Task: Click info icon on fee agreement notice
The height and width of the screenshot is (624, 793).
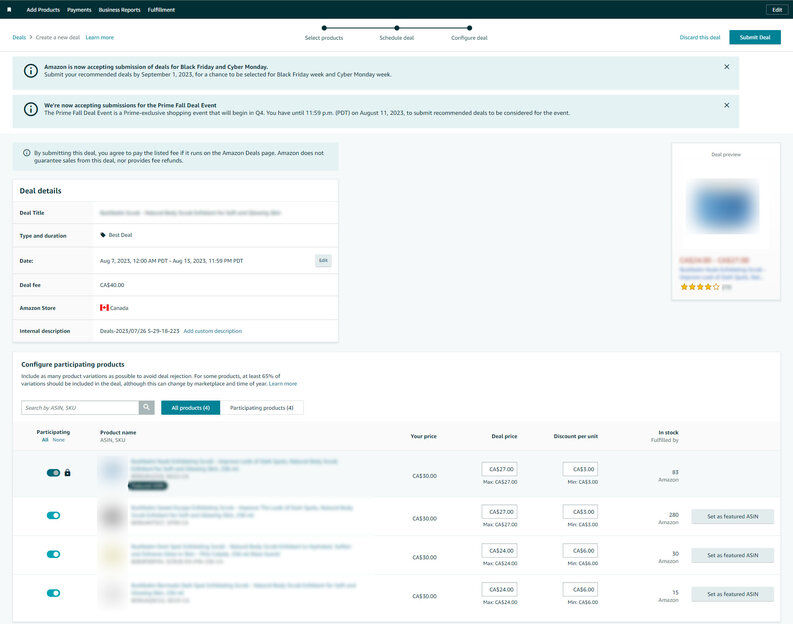Action: [x=26, y=153]
